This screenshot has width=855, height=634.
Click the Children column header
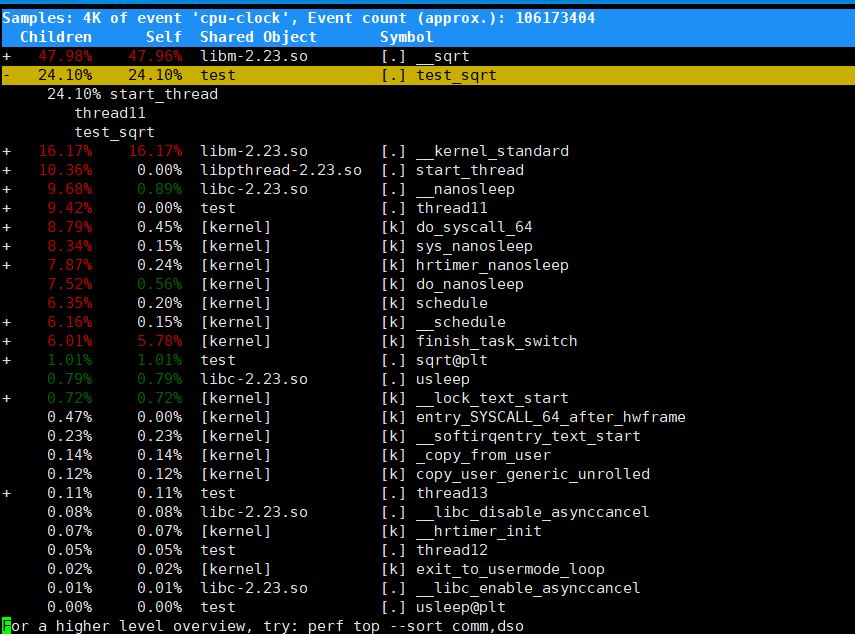pos(56,37)
